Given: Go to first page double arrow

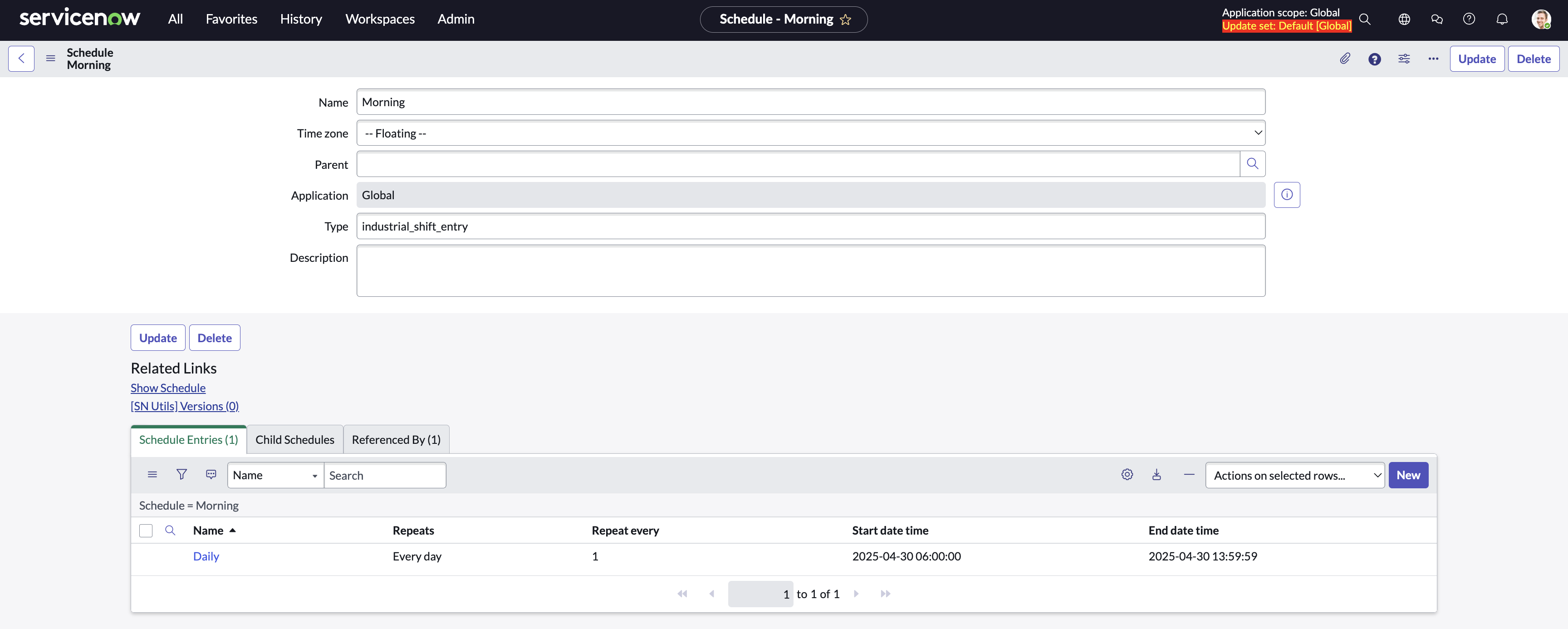Looking at the screenshot, I should pos(682,594).
